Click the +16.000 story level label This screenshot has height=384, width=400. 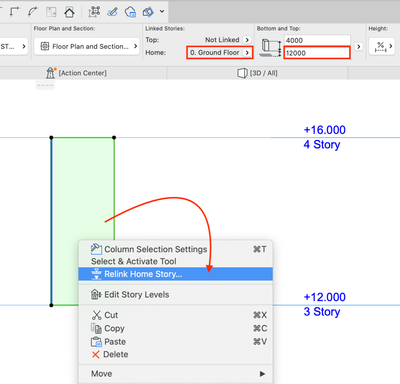[325, 130]
